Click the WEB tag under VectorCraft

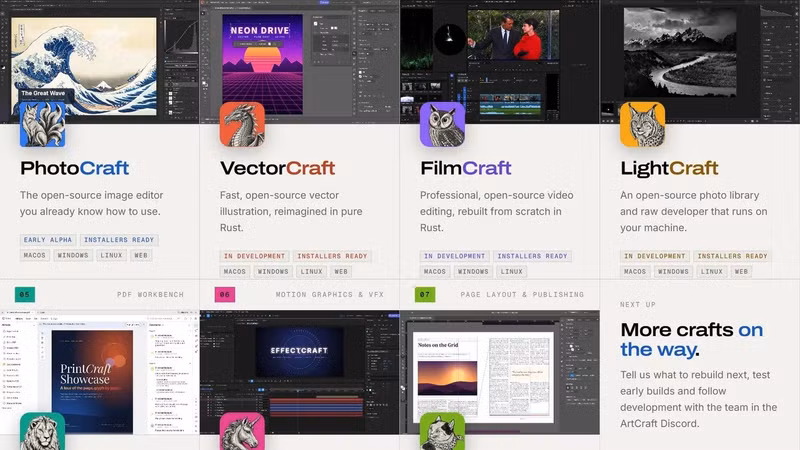pos(341,271)
